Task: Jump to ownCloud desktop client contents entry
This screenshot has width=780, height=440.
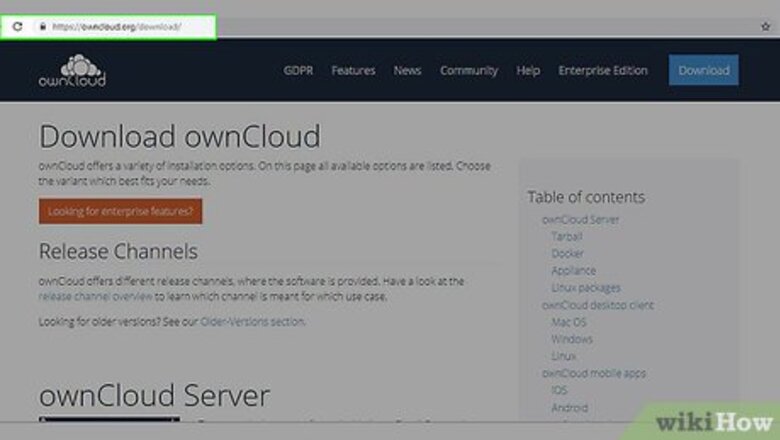Action: [x=598, y=305]
